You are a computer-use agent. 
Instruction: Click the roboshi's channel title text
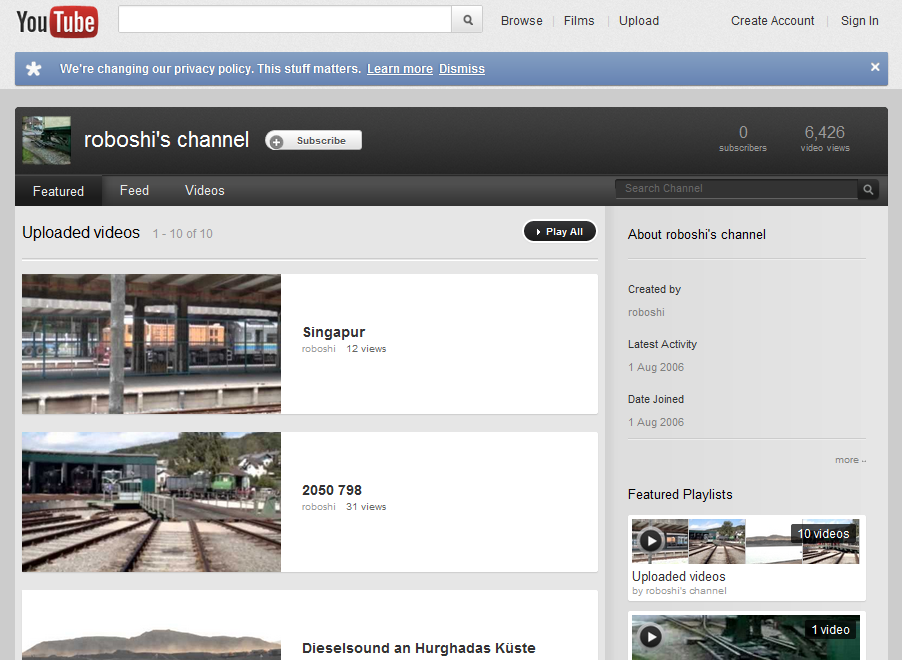[x=166, y=140]
